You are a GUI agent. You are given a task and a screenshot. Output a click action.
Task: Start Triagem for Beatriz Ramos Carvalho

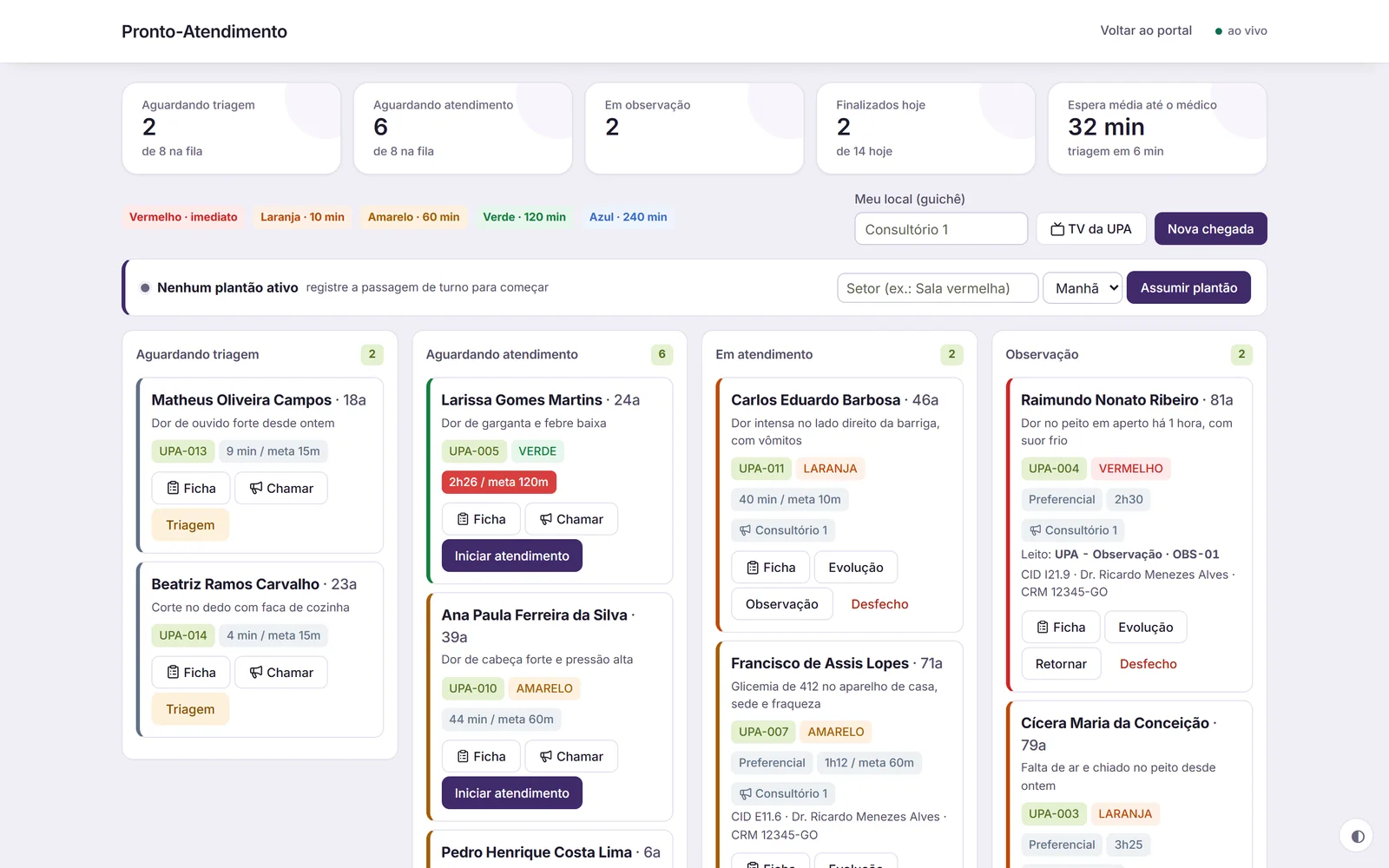pyautogui.click(x=190, y=709)
